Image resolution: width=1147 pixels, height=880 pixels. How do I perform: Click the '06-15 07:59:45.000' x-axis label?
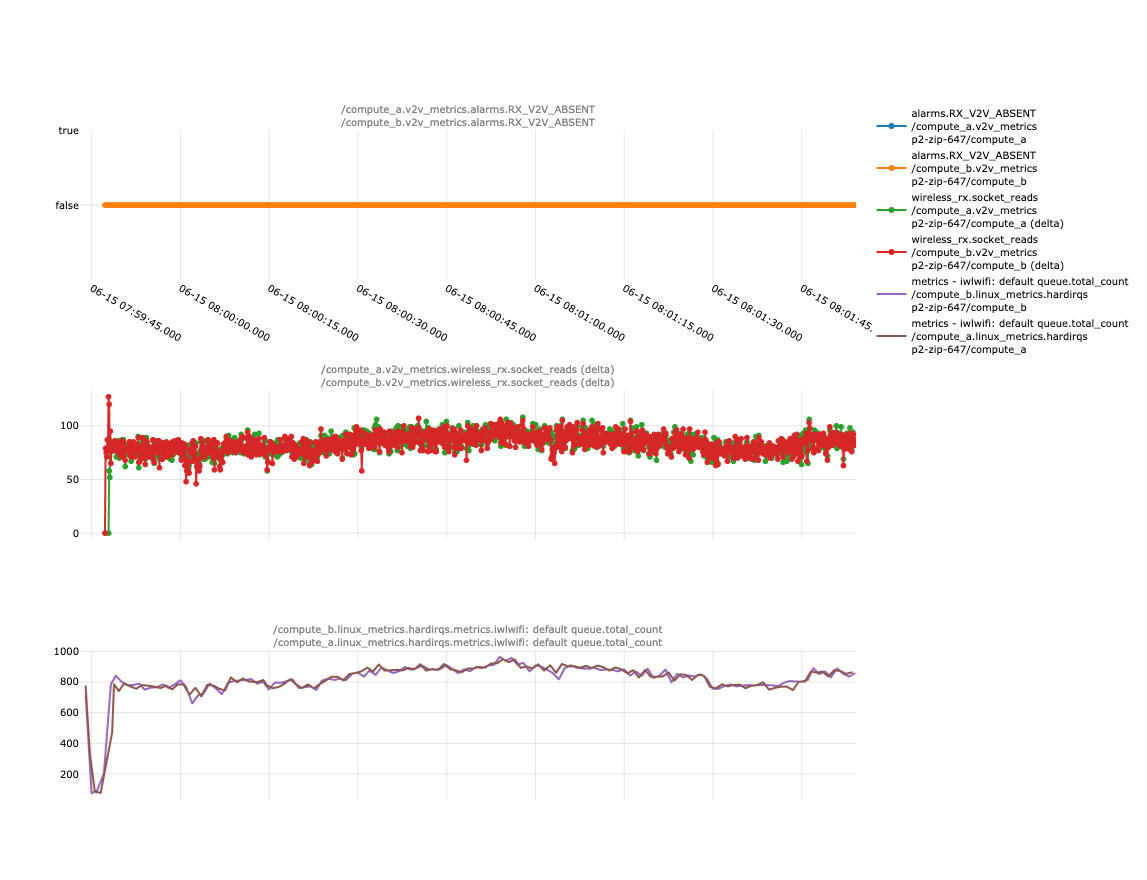pyautogui.click(x=135, y=313)
